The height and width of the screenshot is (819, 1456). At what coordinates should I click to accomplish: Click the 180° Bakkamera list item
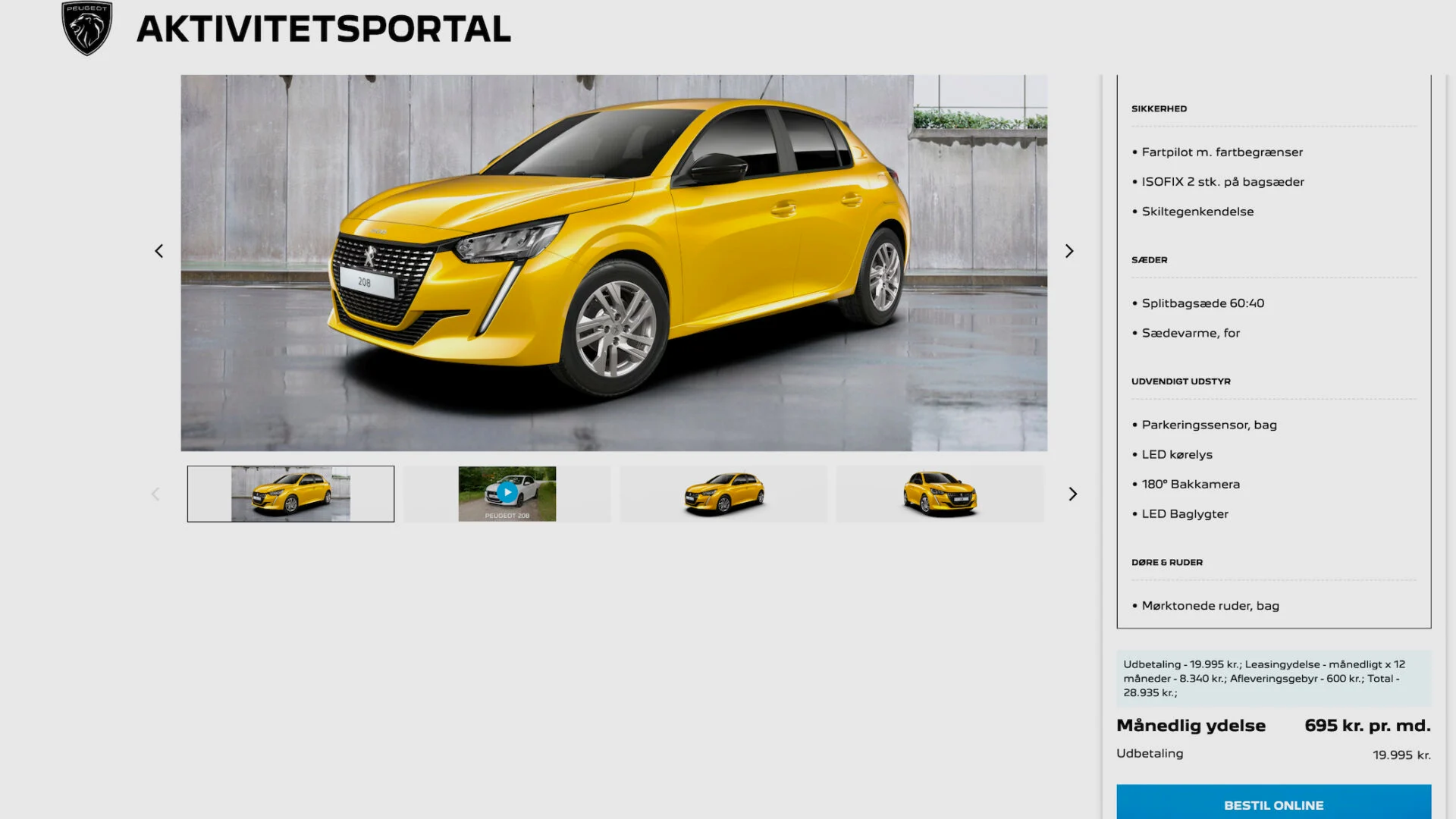(1191, 484)
